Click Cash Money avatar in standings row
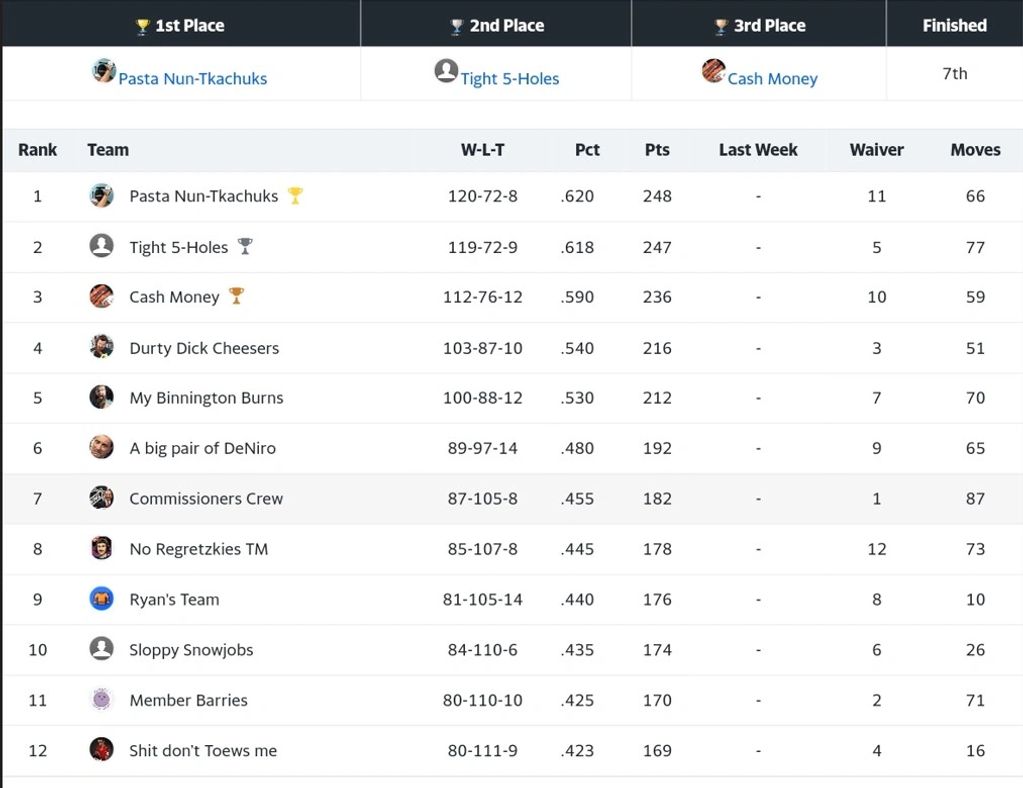This screenshot has width=1023, height=788. (x=101, y=296)
